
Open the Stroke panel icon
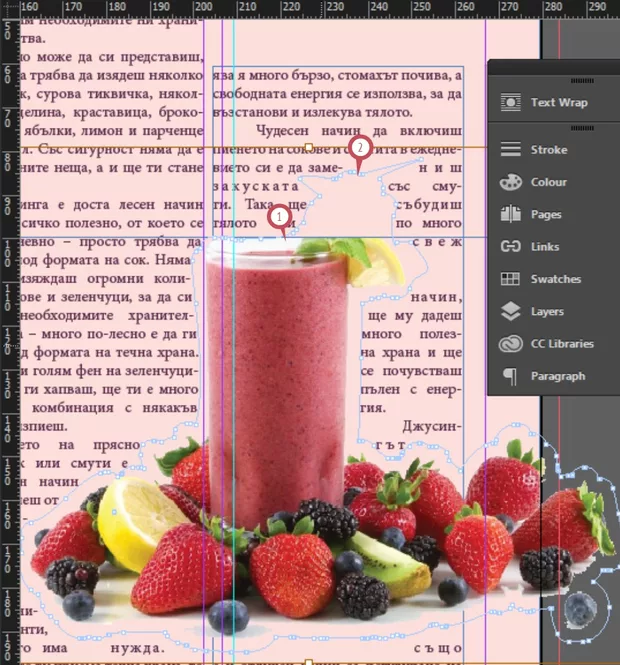click(x=511, y=149)
